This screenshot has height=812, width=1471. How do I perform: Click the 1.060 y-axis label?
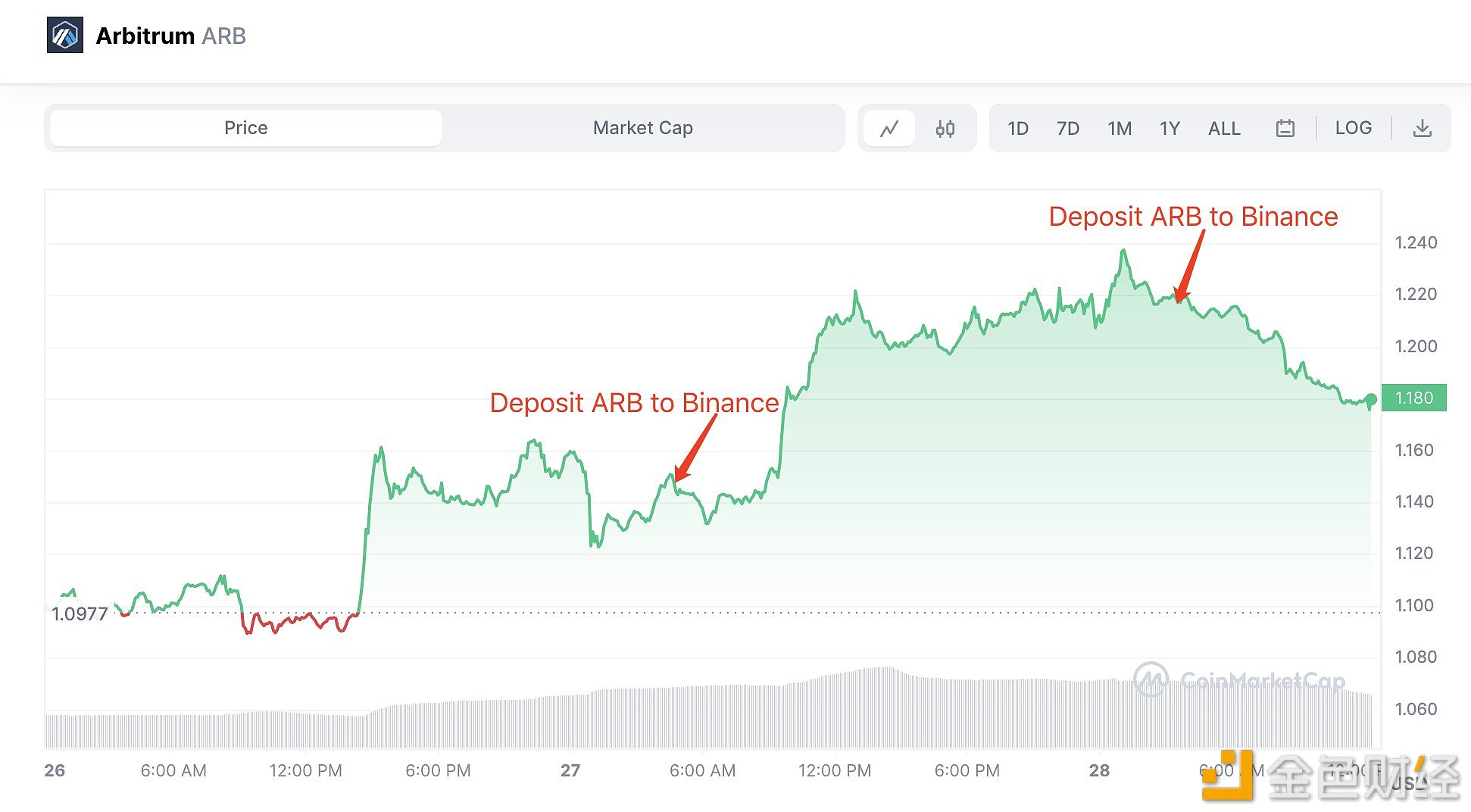click(x=1416, y=709)
